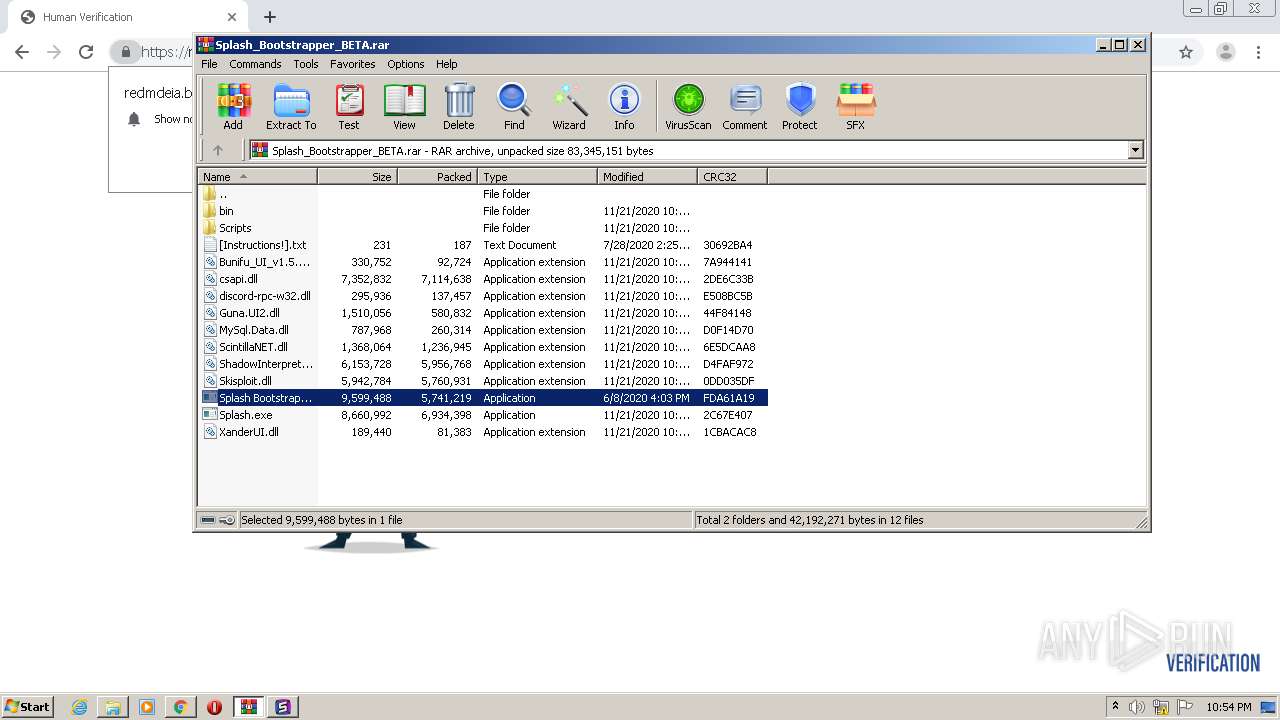Sort files by Name column
Image resolution: width=1280 pixels, height=720 pixels.
coord(258,176)
